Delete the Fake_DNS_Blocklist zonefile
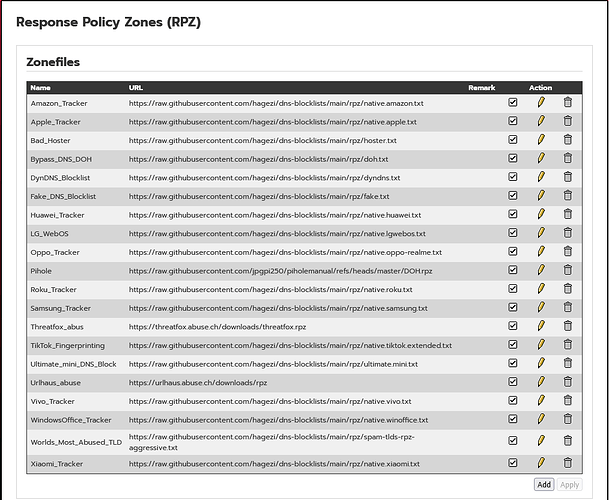609x500 pixels. click(567, 196)
